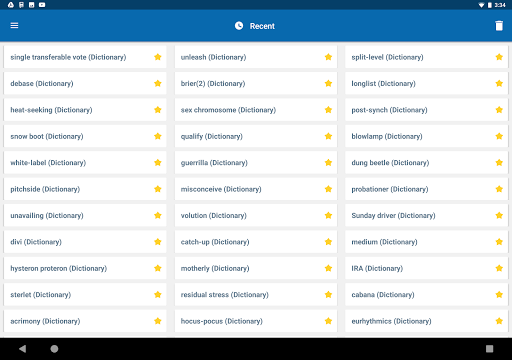Toggle favorite star for white-label
This screenshot has height=360, width=512.
[x=158, y=162]
